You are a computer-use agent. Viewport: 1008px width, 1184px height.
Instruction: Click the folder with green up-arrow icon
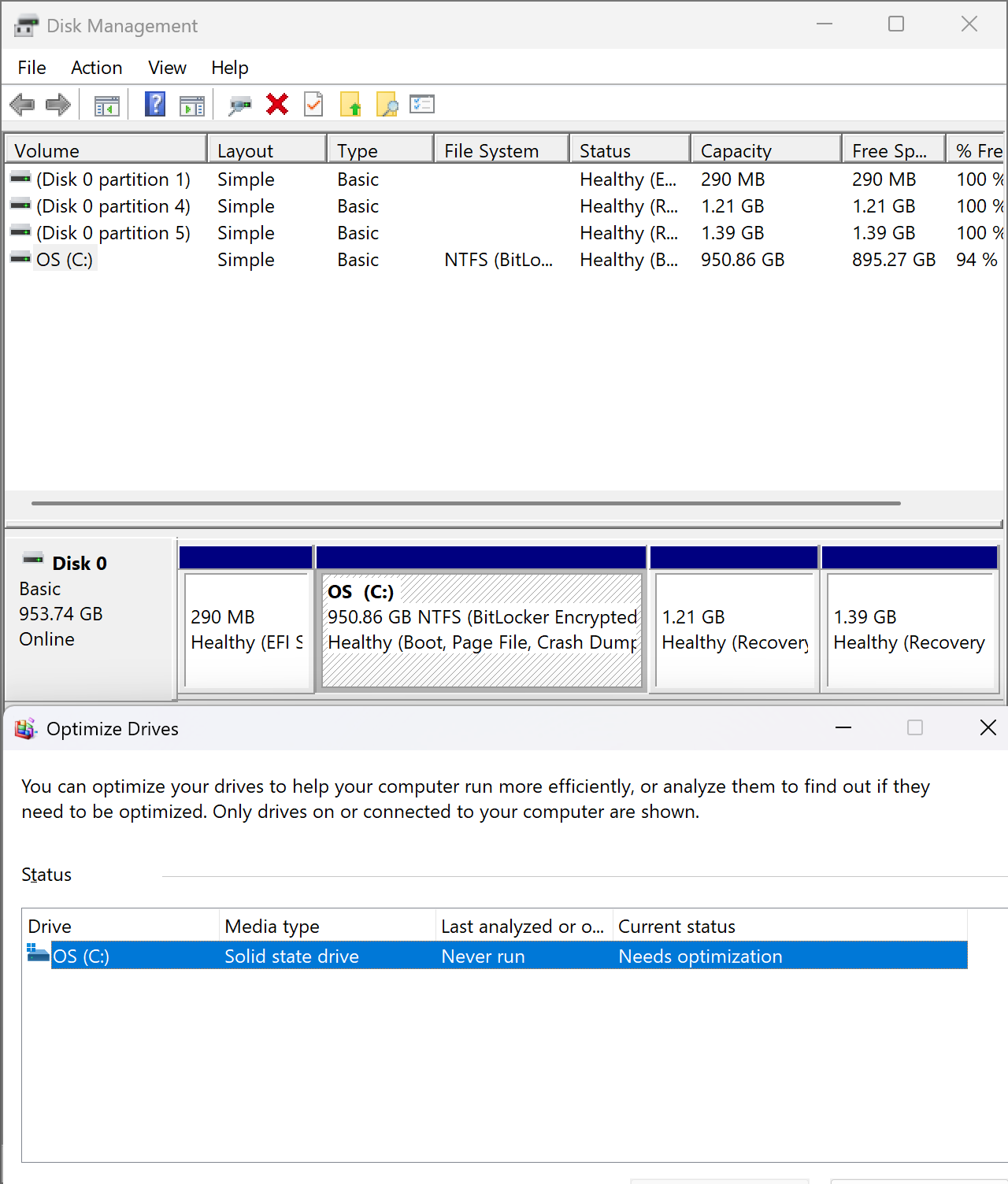[x=350, y=104]
